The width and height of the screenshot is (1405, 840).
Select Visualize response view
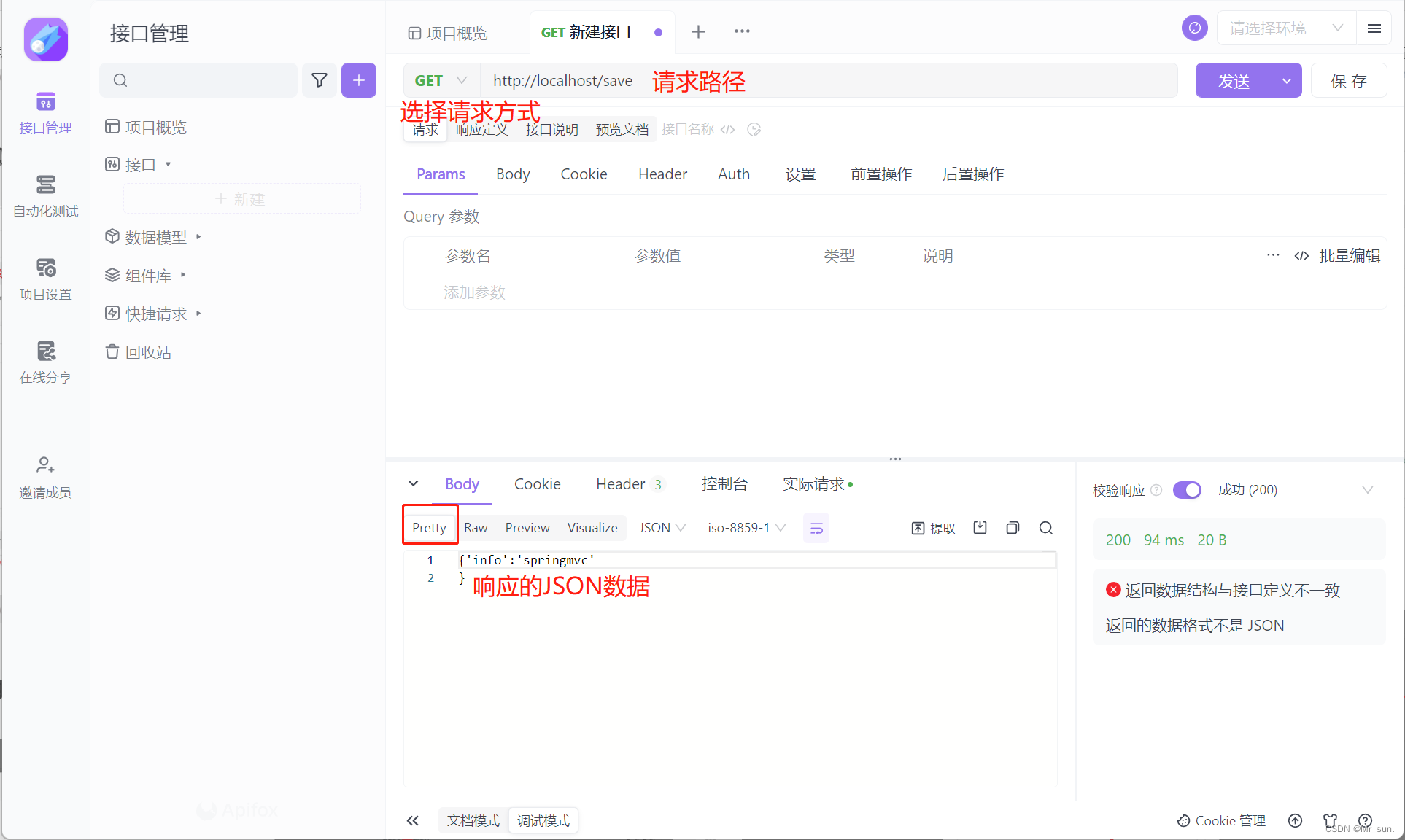[x=592, y=528]
